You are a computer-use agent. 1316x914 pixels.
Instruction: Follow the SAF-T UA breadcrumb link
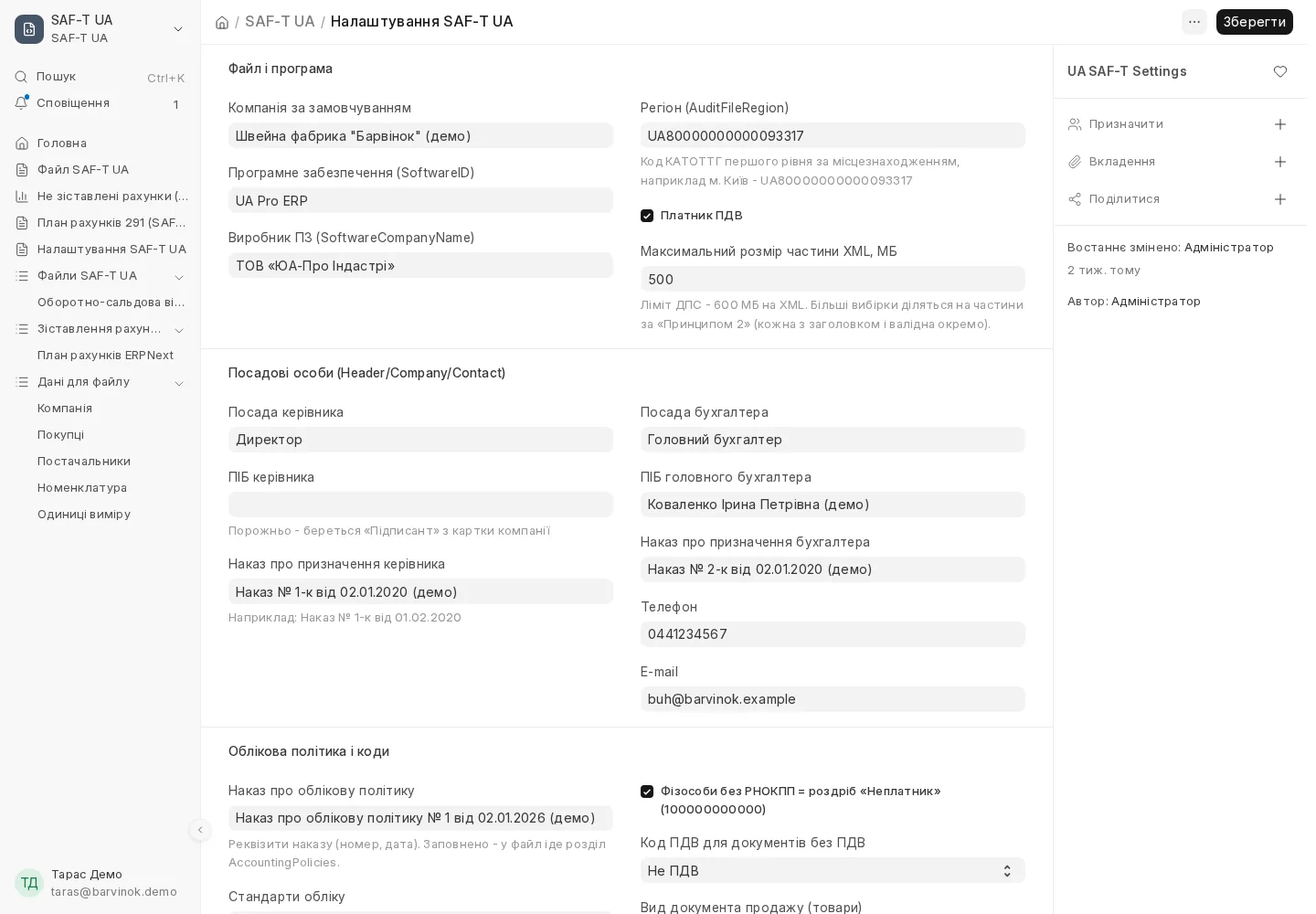pyautogui.click(x=280, y=22)
